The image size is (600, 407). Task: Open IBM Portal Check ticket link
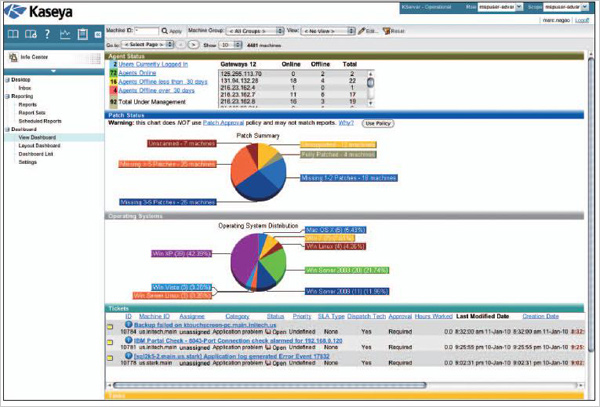point(238,340)
